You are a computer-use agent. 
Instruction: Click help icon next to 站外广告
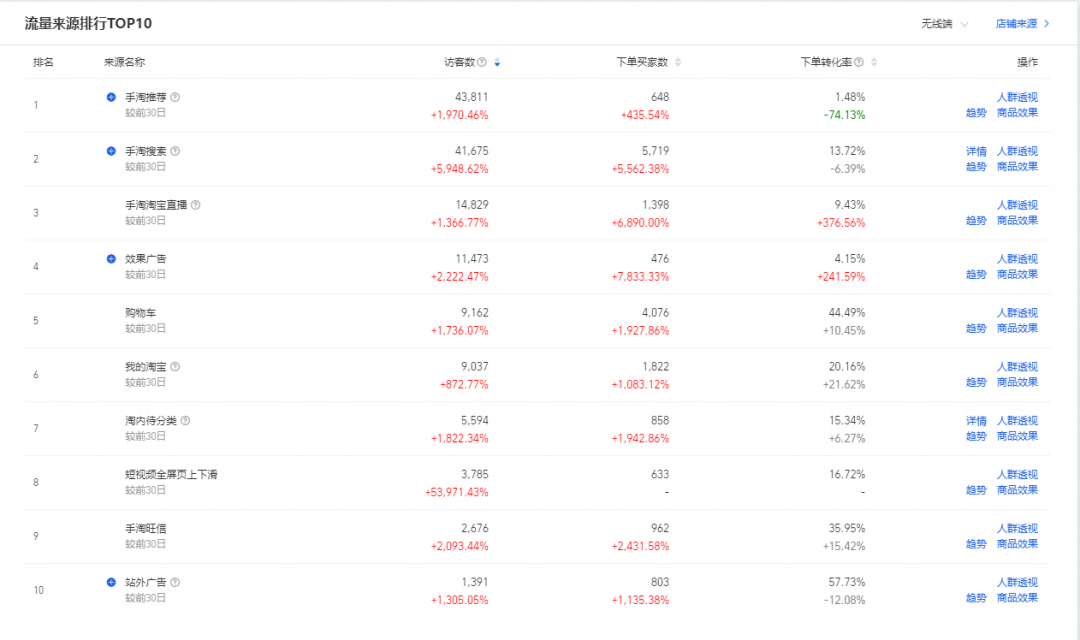tap(175, 582)
